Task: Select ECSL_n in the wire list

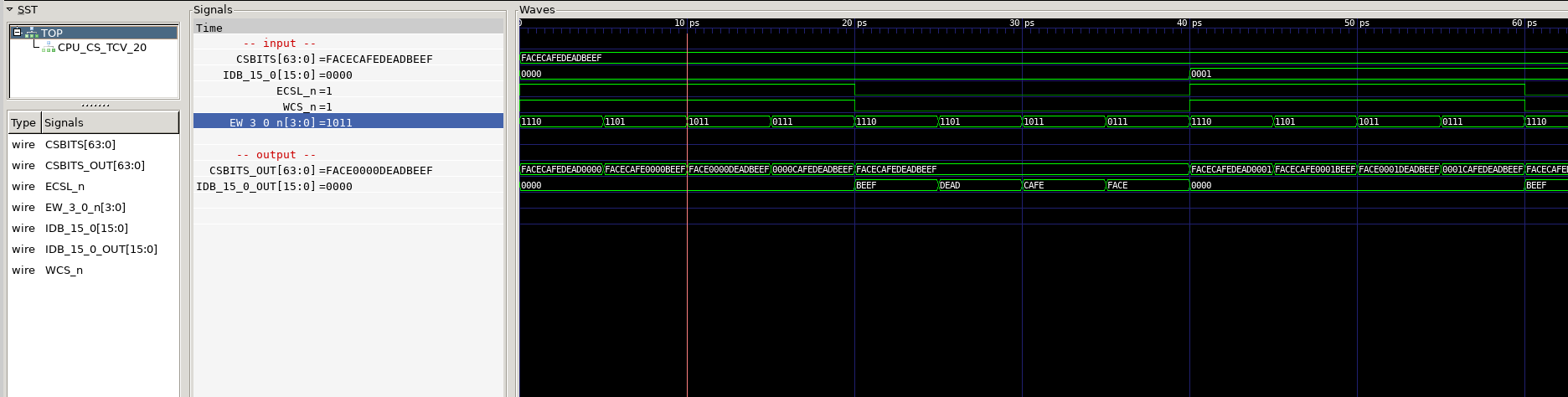Action: click(x=64, y=187)
